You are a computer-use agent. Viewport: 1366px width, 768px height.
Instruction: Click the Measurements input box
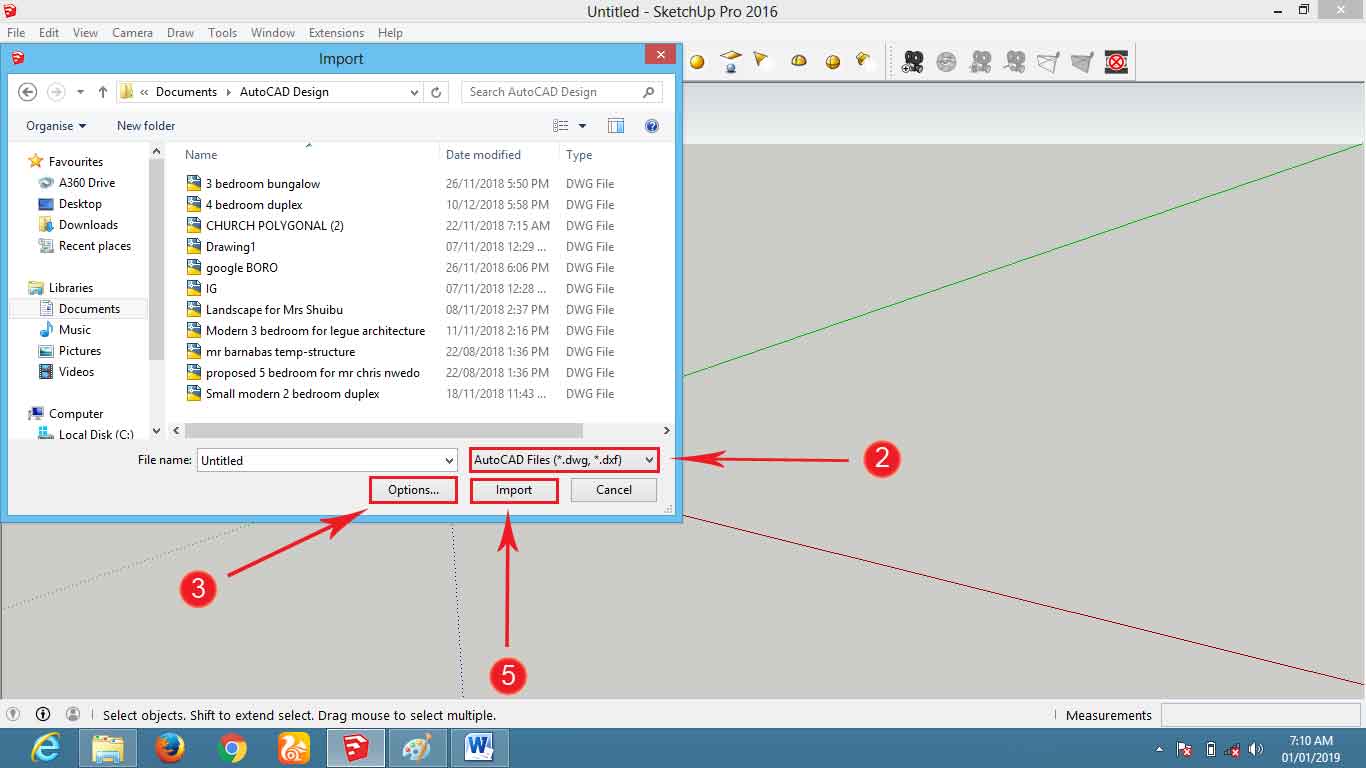click(1260, 715)
